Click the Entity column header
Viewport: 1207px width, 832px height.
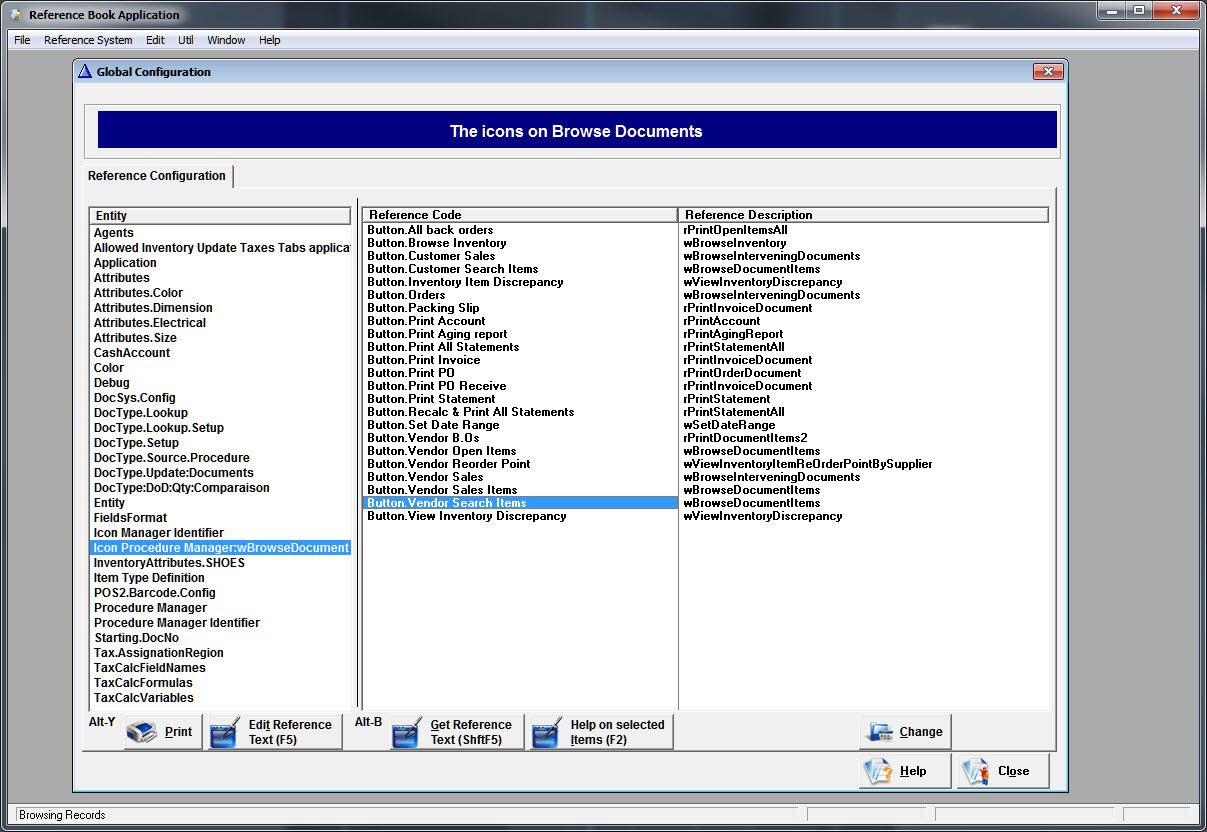tap(220, 216)
